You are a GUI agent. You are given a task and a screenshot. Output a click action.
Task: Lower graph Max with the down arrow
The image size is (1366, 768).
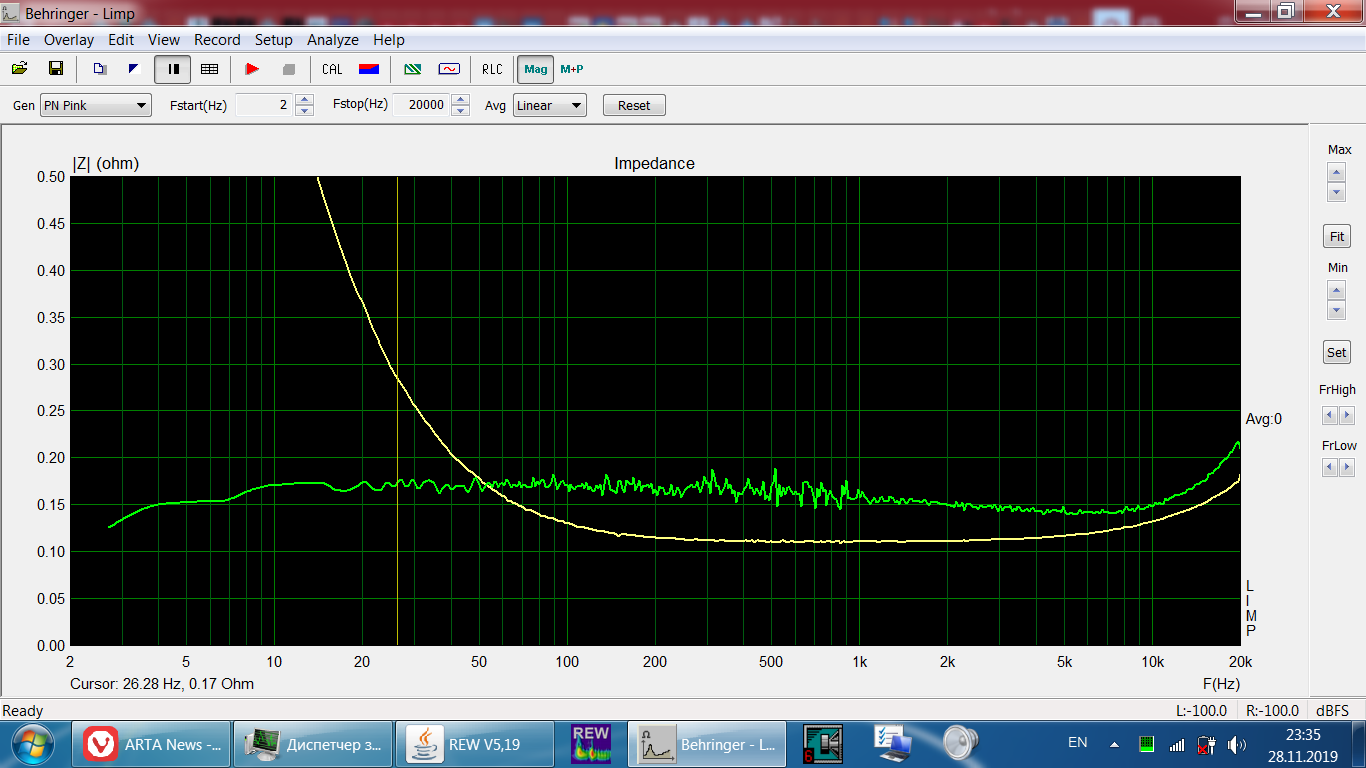coord(1336,191)
